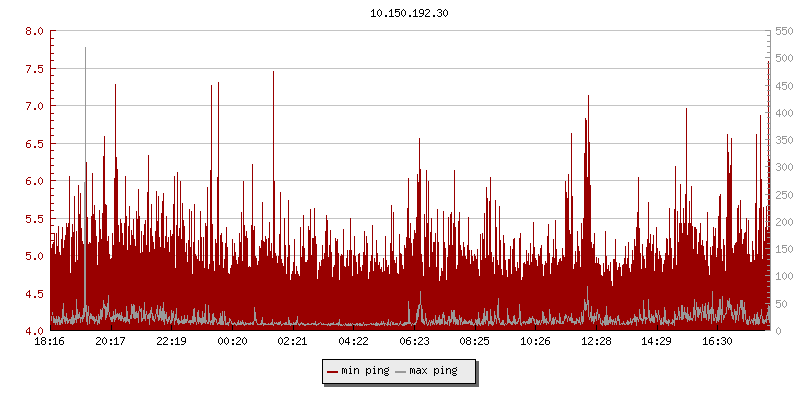800x400 pixels.
Task: Click the 18:16 time axis label
Action: click(x=50, y=341)
